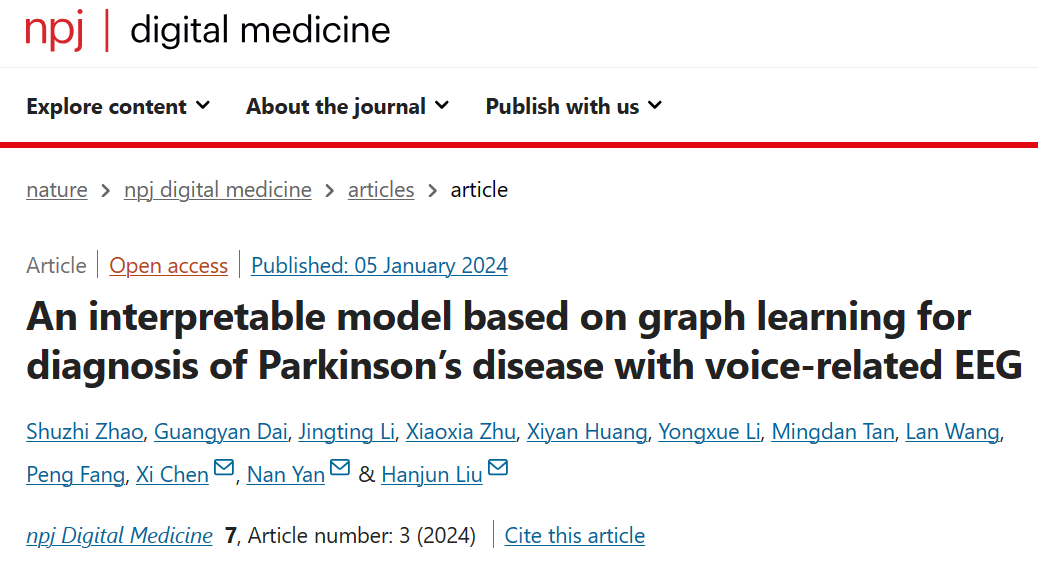Open the articles breadcrumb link
1038x564 pixels.
pos(381,190)
